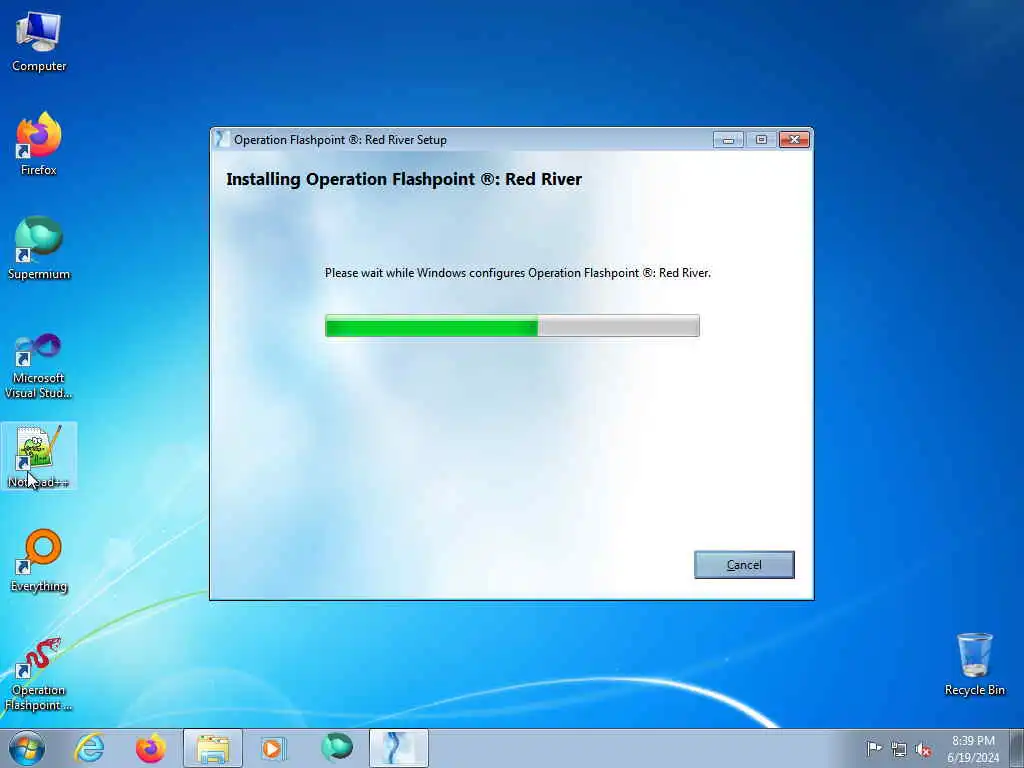1024x768 pixels.
Task: Select the Firefox desktop shortcut
Action: 39,144
